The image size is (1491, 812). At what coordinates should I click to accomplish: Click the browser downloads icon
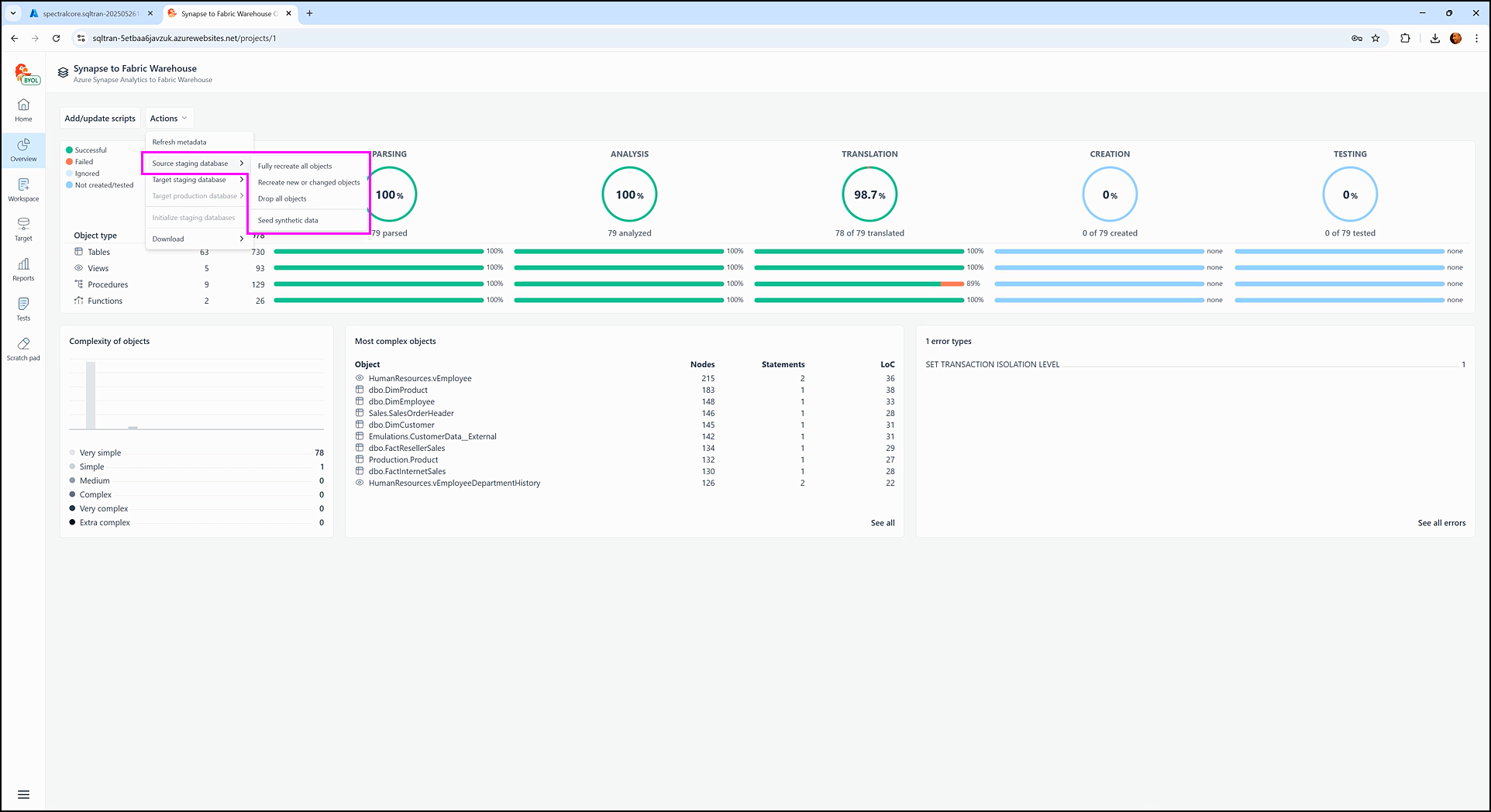pyautogui.click(x=1434, y=38)
